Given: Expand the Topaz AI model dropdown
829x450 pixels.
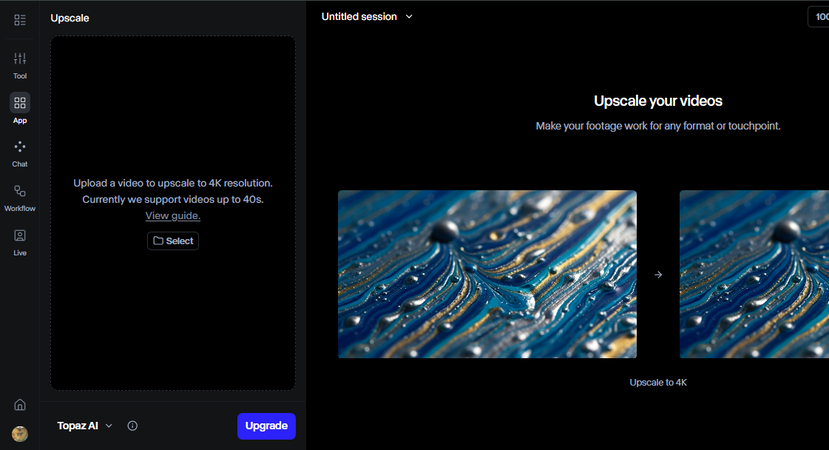Looking at the screenshot, I should [x=85, y=426].
